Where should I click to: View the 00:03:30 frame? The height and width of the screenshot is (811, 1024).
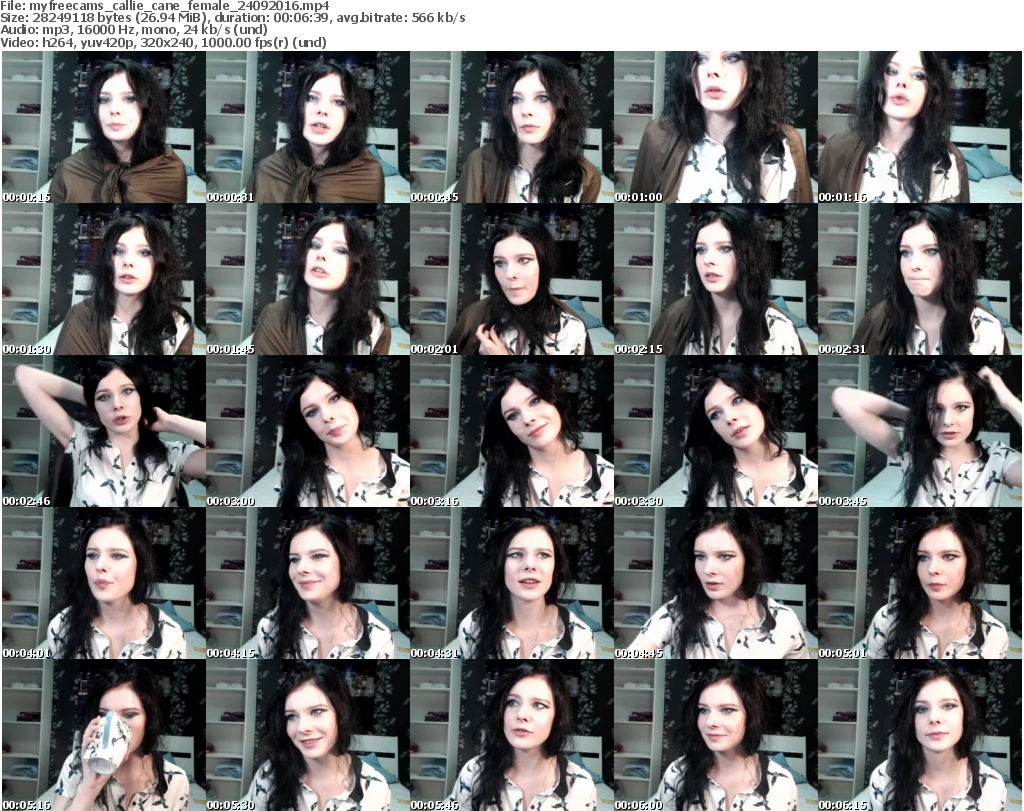(x=715, y=432)
